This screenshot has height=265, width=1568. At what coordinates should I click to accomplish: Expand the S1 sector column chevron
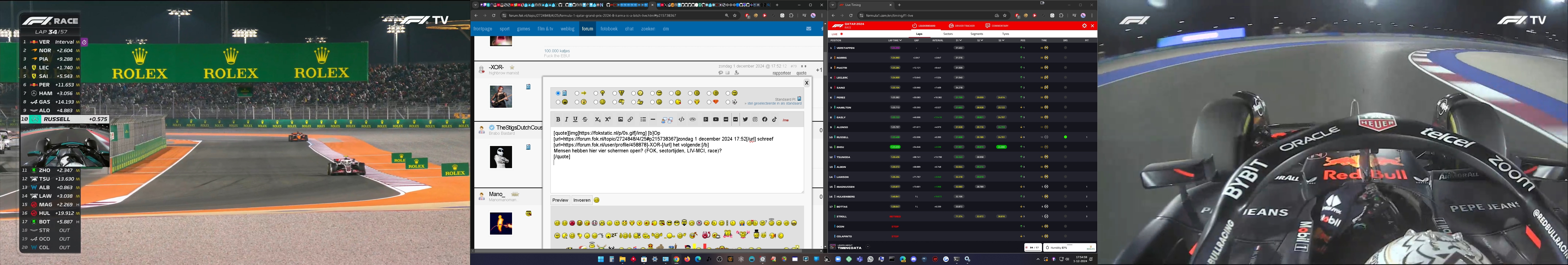pyautogui.click(x=960, y=40)
